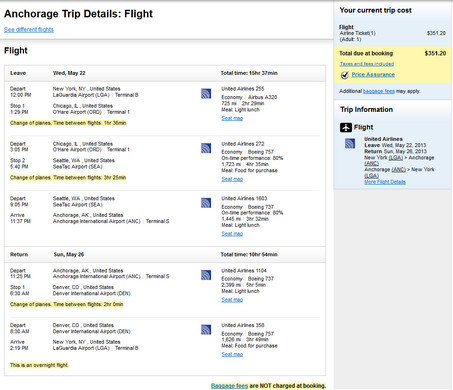Open the Price Assurance link
The width and height of the screenshot is (453, 390).
coord(373,75)
